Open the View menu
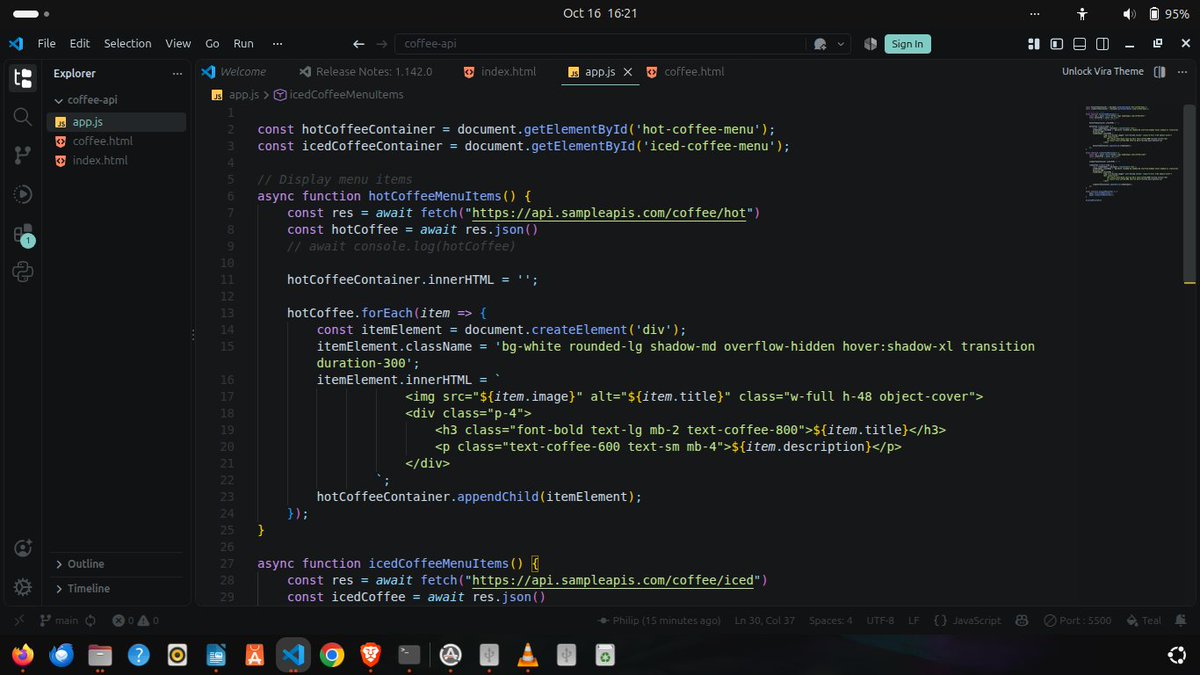 [178, 44]
